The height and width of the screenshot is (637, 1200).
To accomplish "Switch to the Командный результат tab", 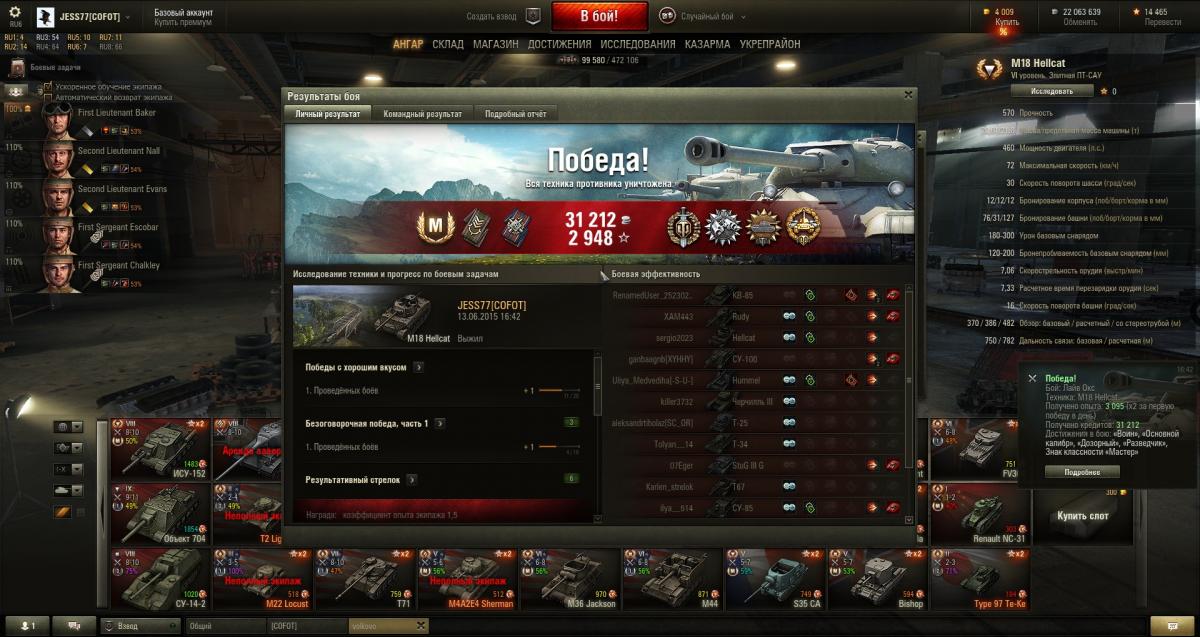I will (422, 114).
